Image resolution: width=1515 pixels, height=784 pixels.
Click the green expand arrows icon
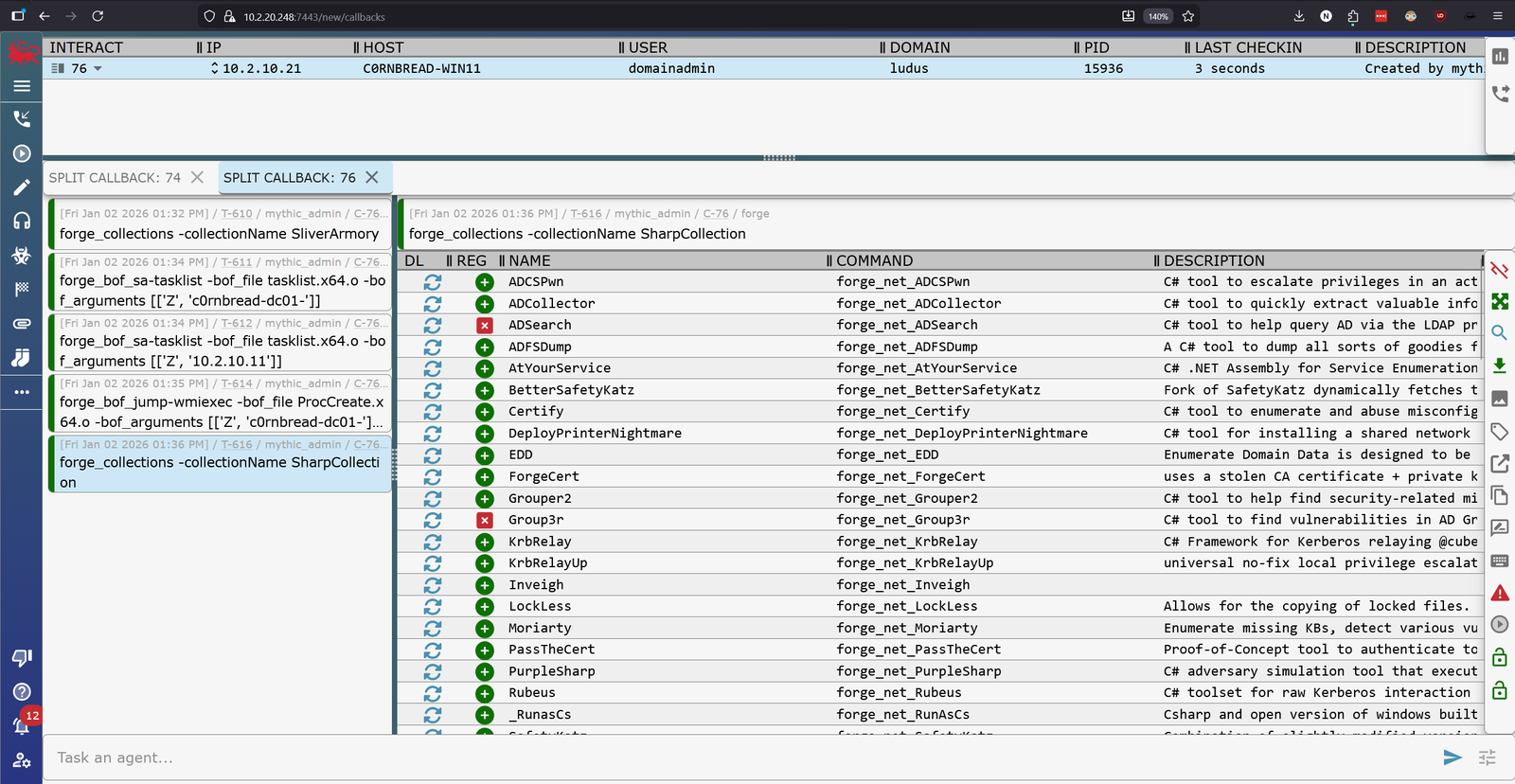[x=1500, y=301]
